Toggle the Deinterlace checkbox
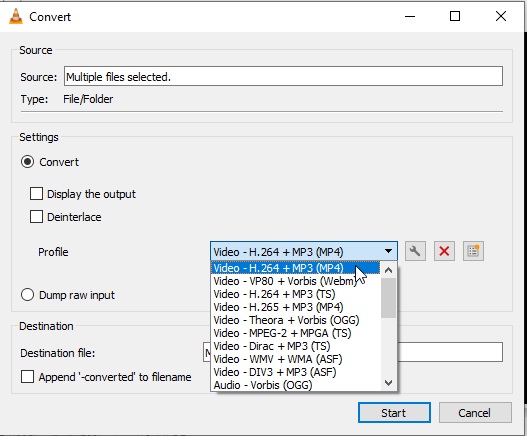Image resolution: width=527 pixels, height=436 pixels. tap(36, 217)
